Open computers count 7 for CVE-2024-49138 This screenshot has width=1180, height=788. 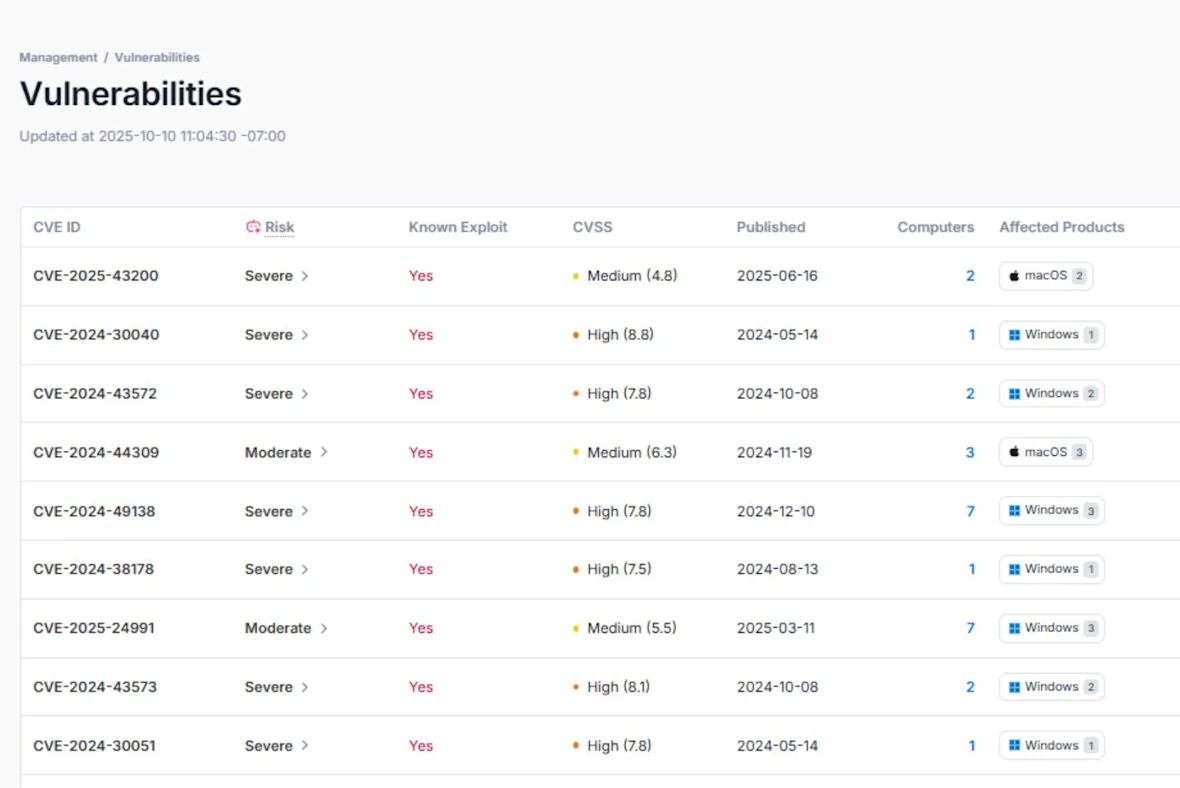970,512
